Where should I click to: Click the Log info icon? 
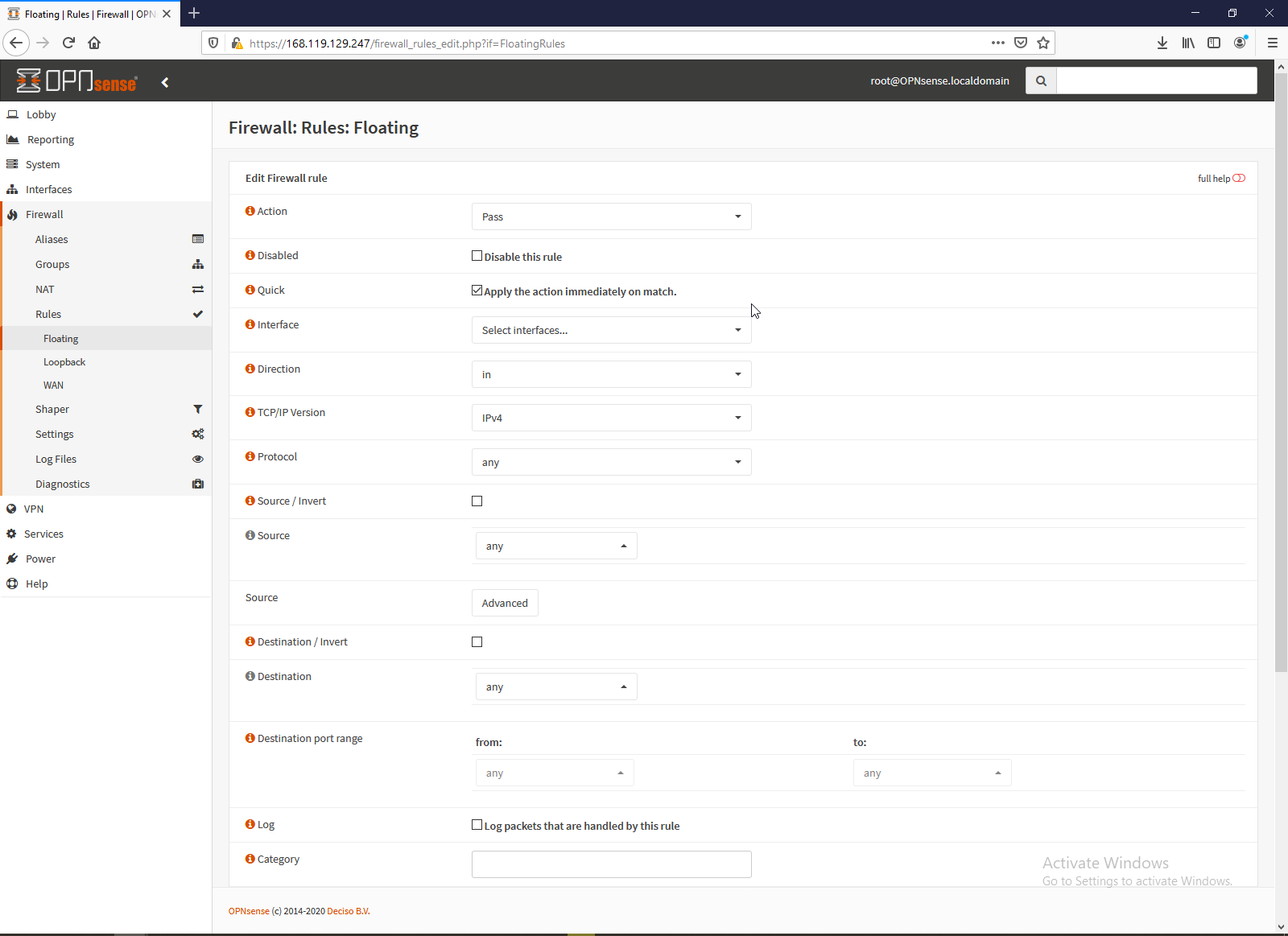coord(250,824)
